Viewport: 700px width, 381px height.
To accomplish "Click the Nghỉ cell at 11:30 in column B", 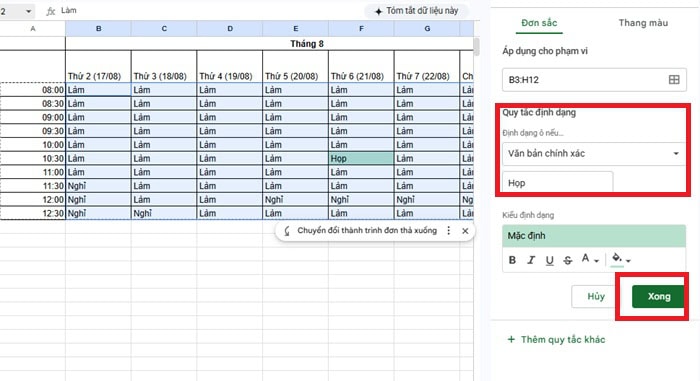I will [x=98, y=186].
